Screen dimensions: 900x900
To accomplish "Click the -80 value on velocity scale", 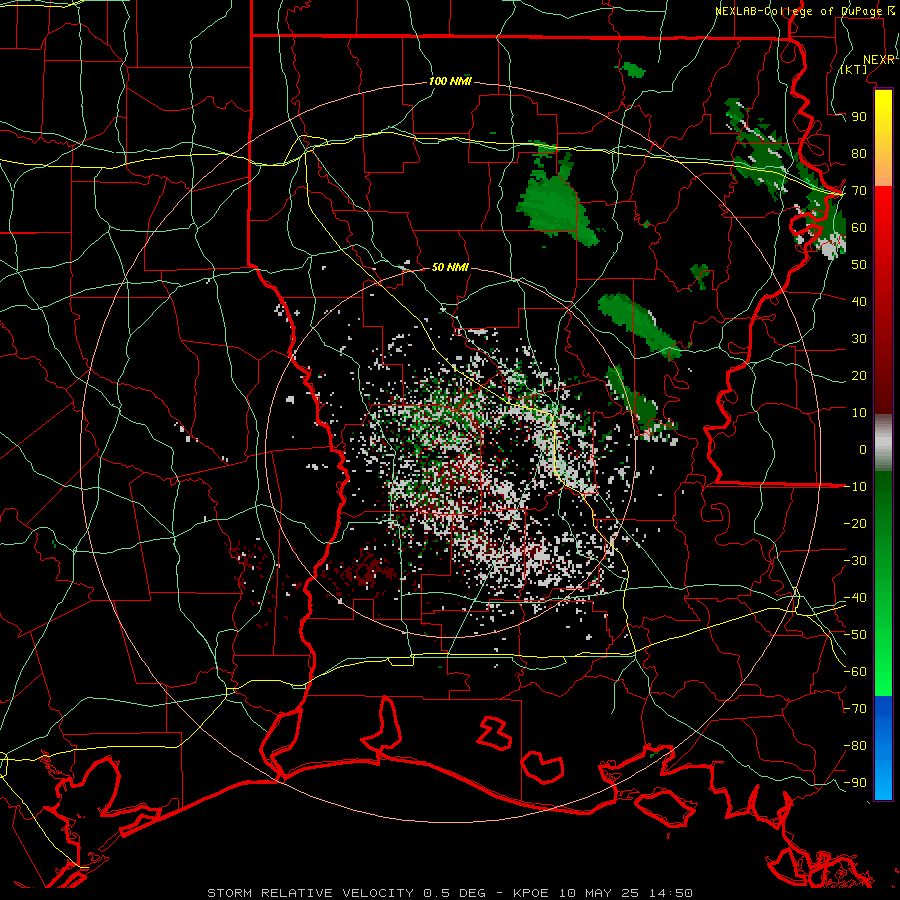I will [855, 746].
